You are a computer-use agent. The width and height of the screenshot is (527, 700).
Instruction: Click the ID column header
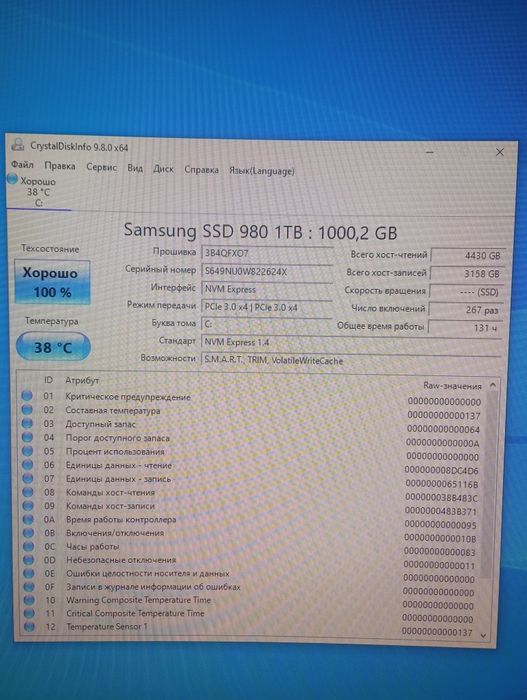click(48, 380)
